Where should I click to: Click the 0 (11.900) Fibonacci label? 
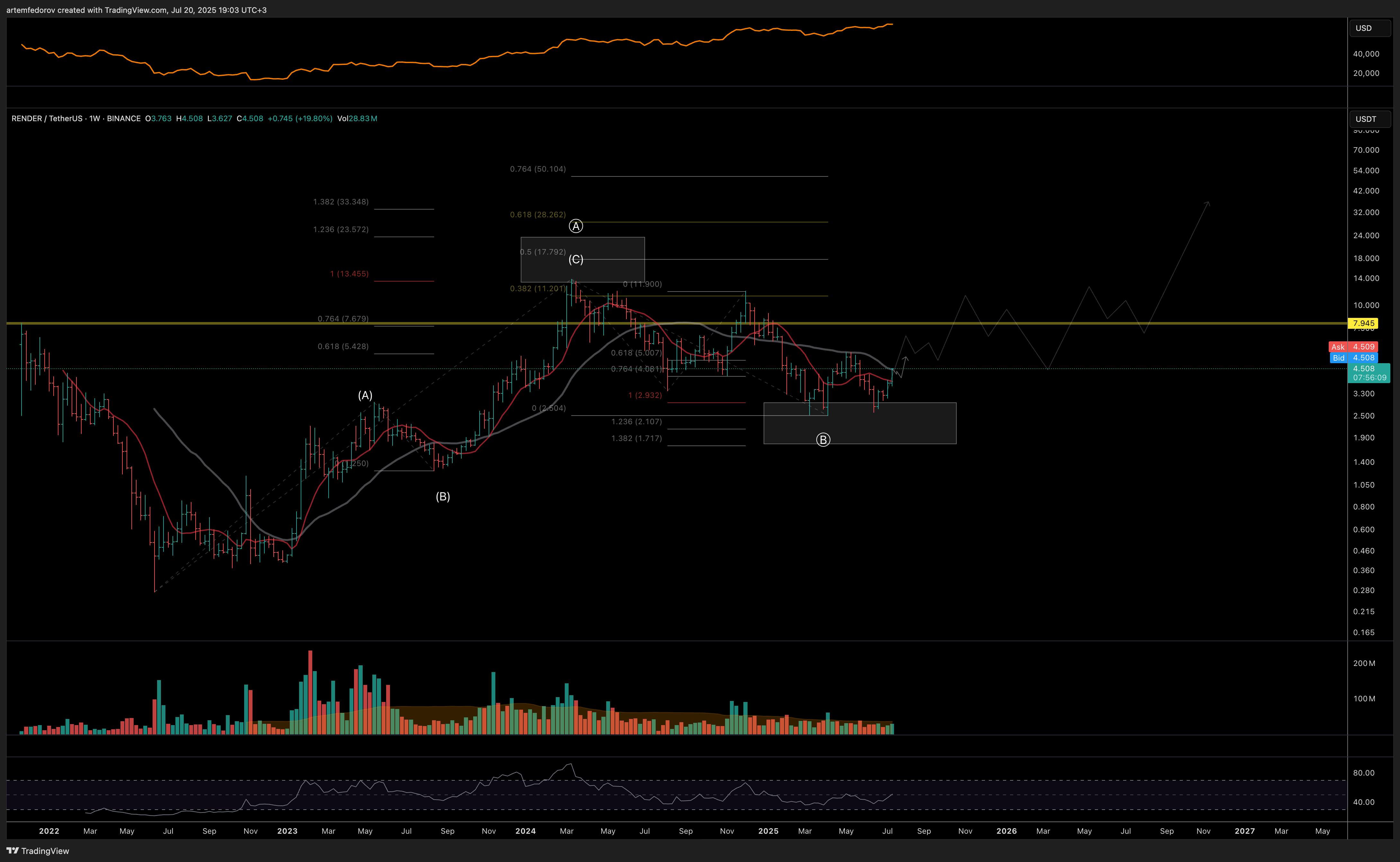point(642,284)
